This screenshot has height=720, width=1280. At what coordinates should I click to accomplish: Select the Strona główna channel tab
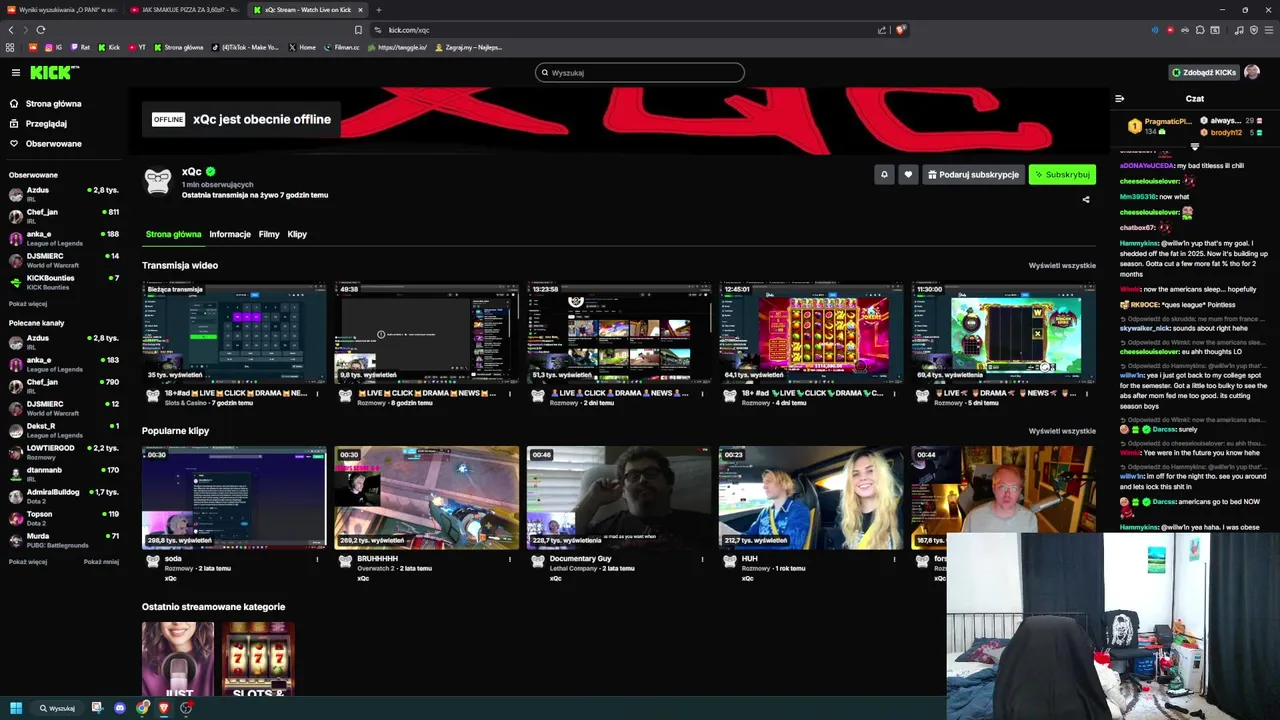[x=173, y=234]
